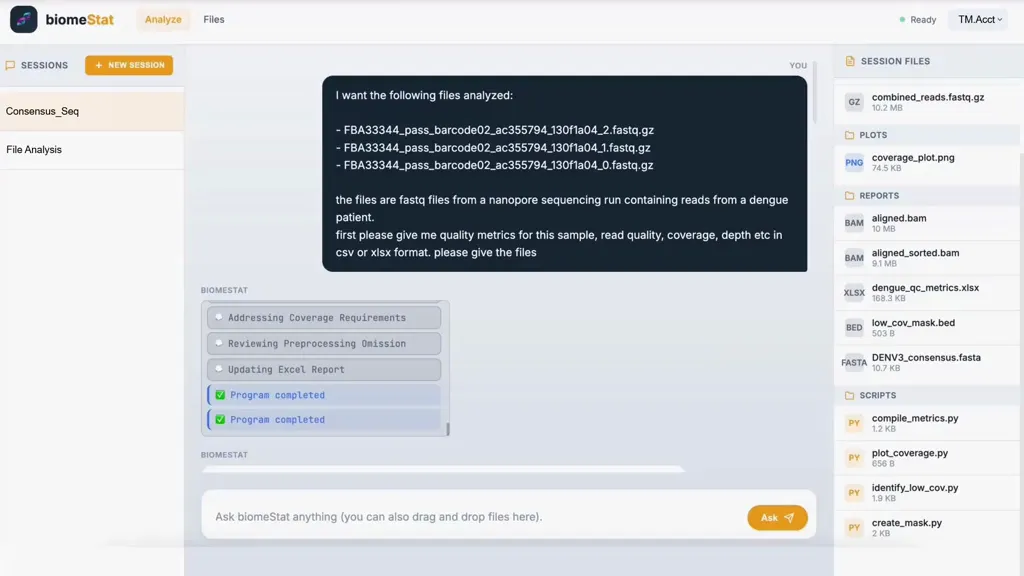Image resolution: width=1024 pixels, height=576 pixels.
Task: Click the PY icon for compile_metrics.py
Action: click(x=853, y=423)
